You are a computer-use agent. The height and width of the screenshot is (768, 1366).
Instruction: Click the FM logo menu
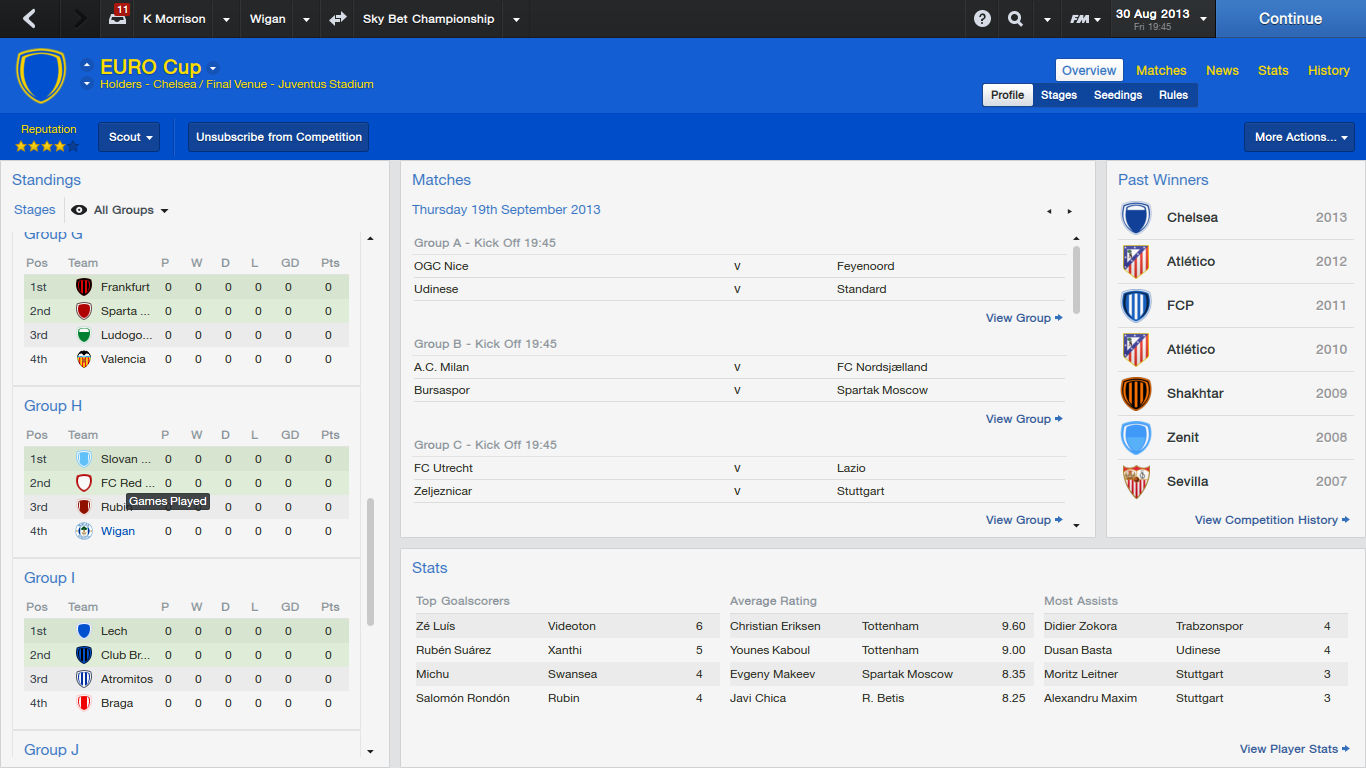point(1084,19)
